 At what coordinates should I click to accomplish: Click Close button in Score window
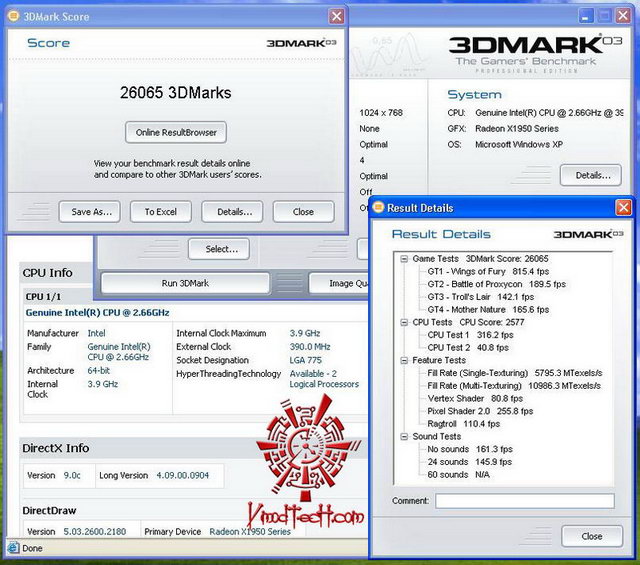[304, 211]
